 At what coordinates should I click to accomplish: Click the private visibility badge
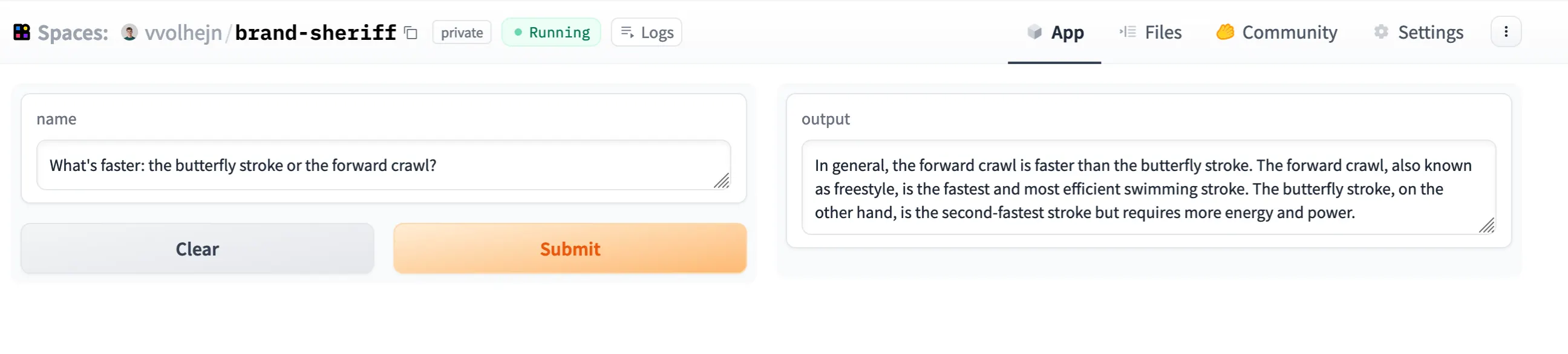click(x=462, y=33)
